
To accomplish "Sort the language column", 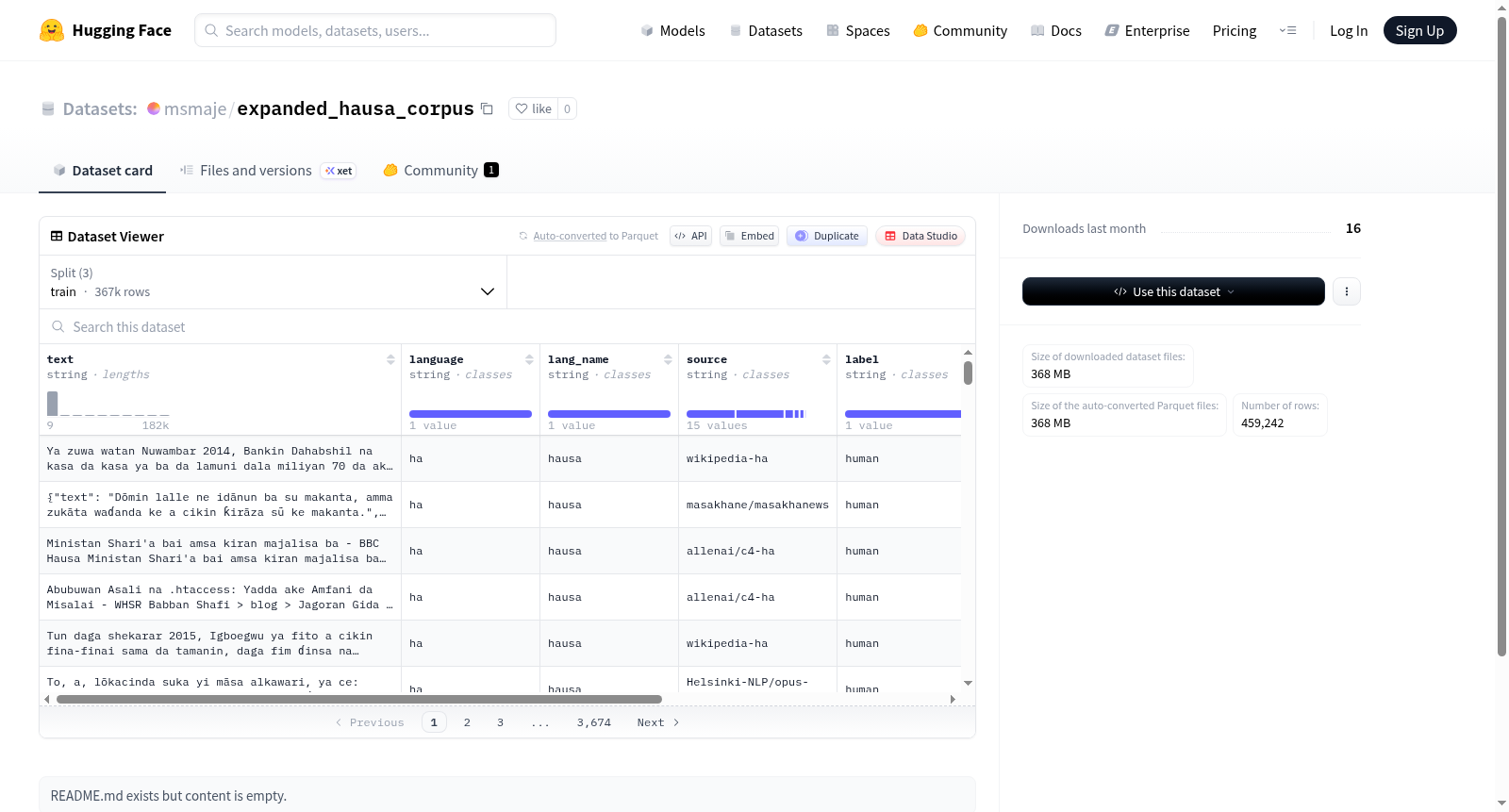I will [x=529, y=359].
